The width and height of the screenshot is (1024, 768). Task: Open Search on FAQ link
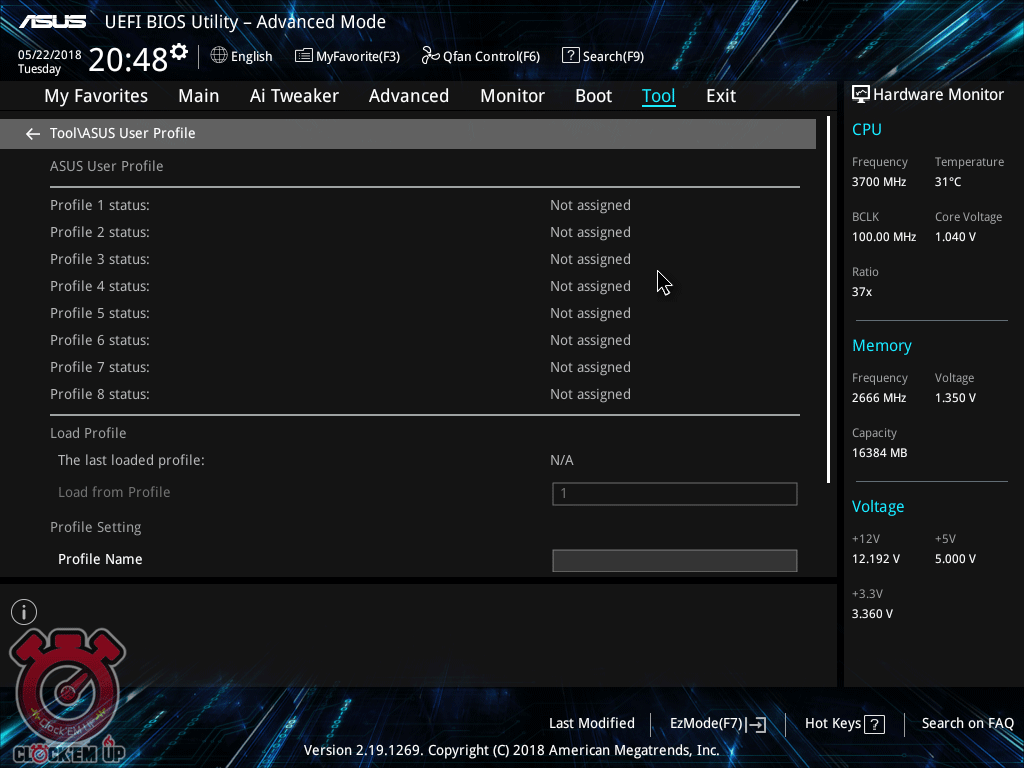pos(967,723)
